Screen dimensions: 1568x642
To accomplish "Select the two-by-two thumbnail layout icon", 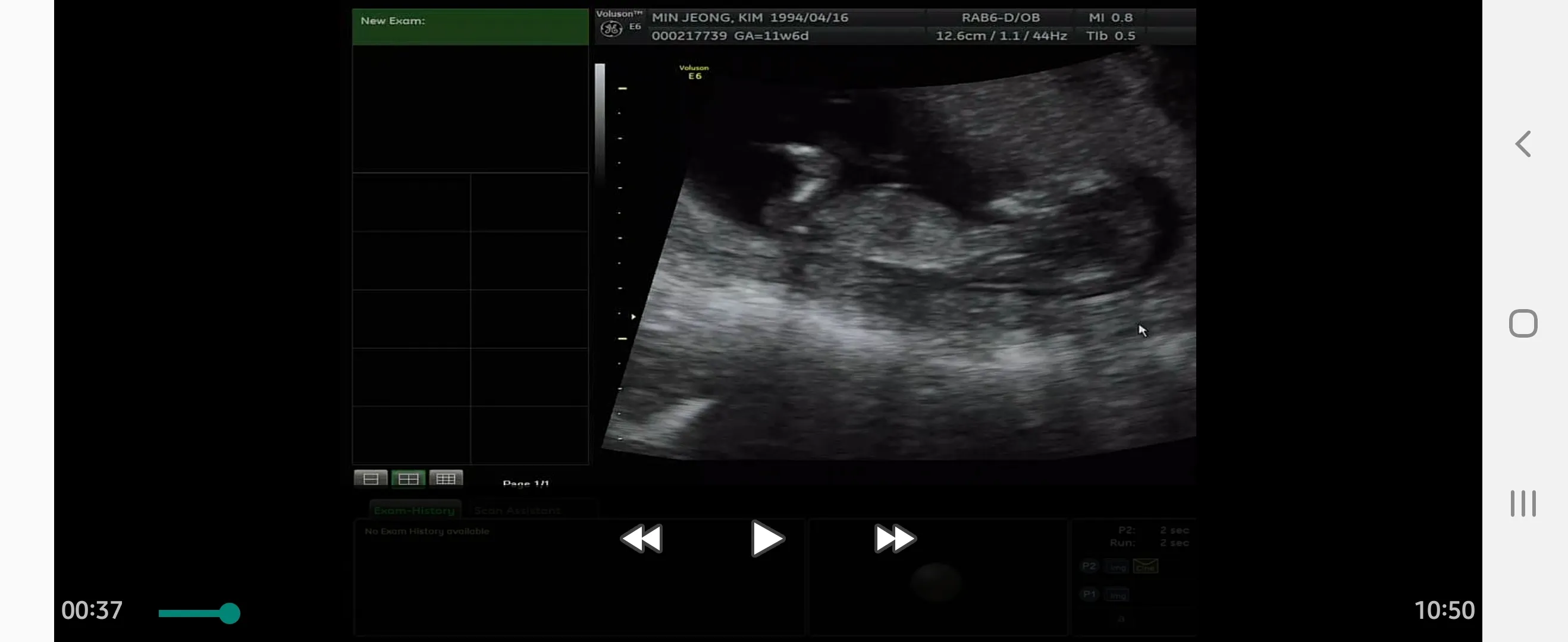I will point(408,479).
